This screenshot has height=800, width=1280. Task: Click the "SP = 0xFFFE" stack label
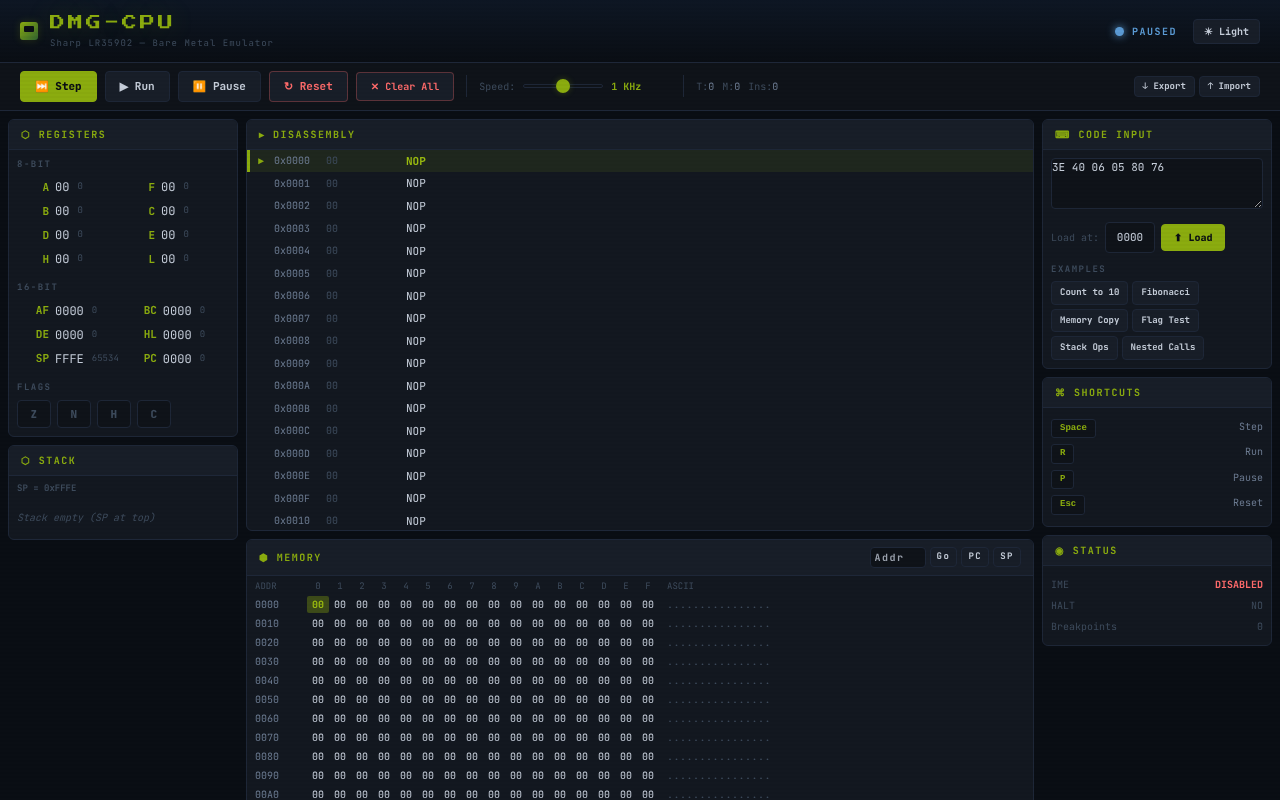click(x=47, y=488)
